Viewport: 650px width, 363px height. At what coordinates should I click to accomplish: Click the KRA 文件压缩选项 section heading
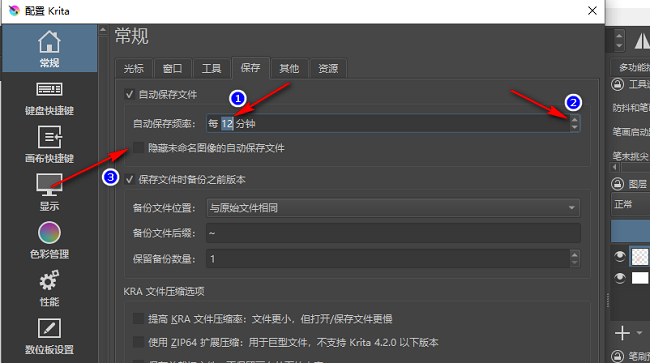(164, 291)
